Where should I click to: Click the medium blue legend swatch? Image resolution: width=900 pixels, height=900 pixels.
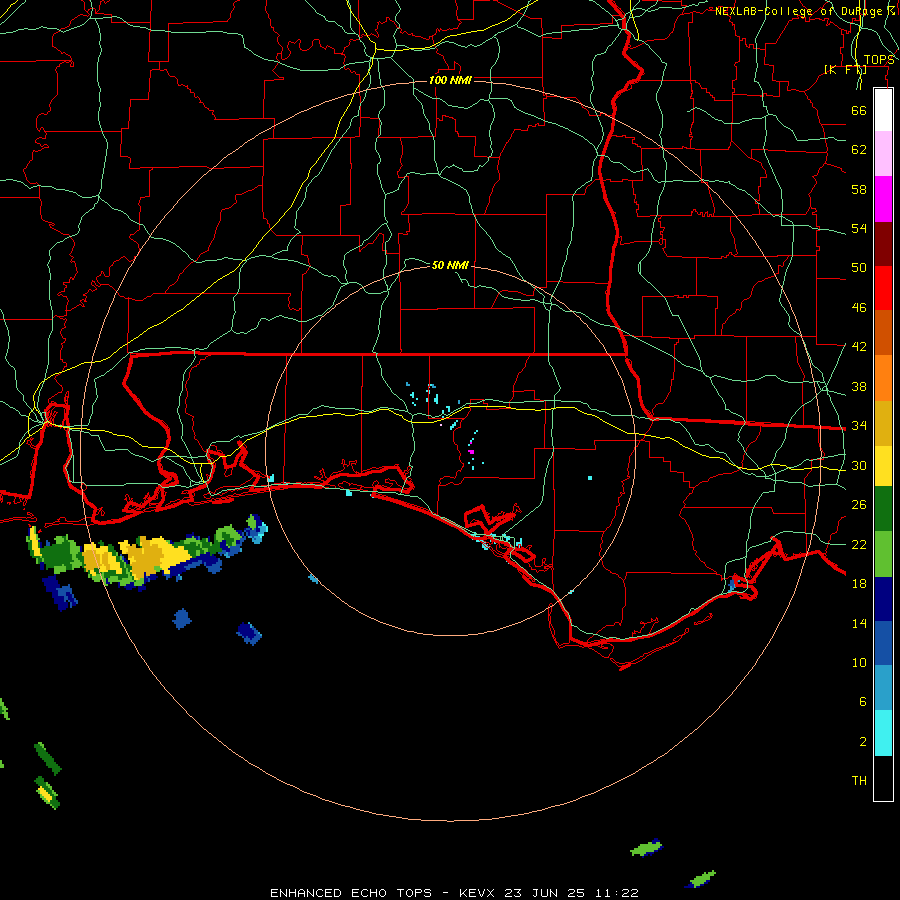[x=883, y=643]
